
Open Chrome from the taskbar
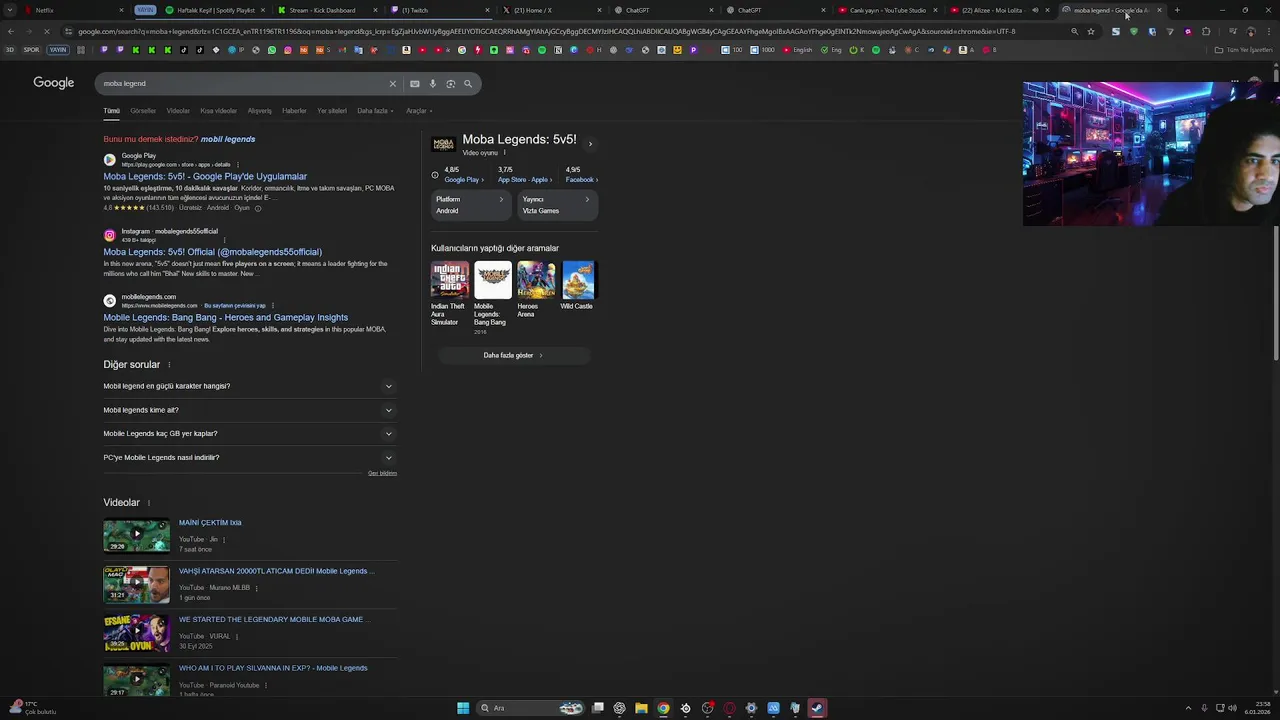[x=663, y=708]
